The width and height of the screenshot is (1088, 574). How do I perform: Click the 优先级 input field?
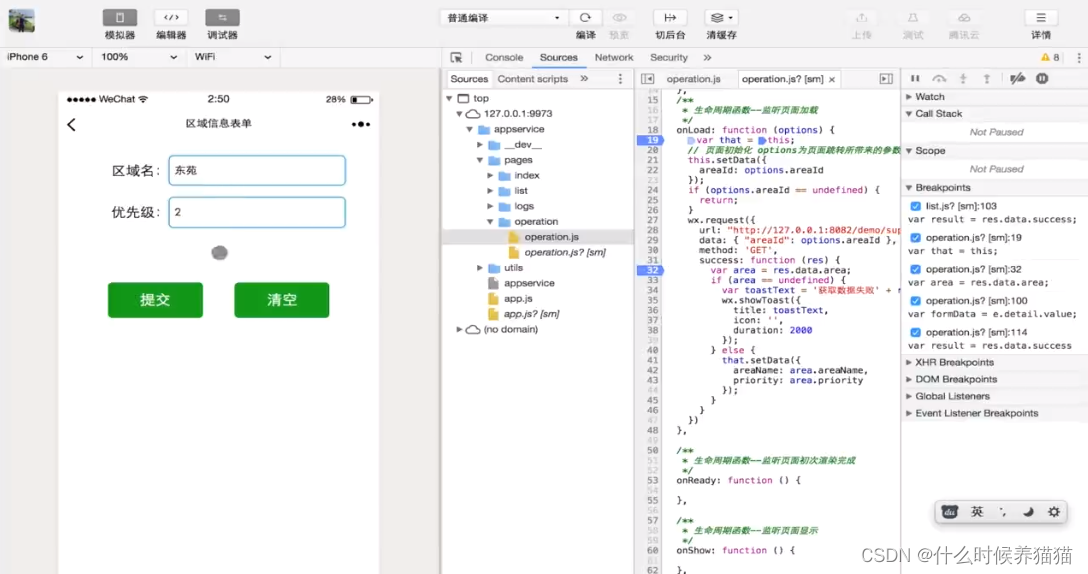point(257,212)
